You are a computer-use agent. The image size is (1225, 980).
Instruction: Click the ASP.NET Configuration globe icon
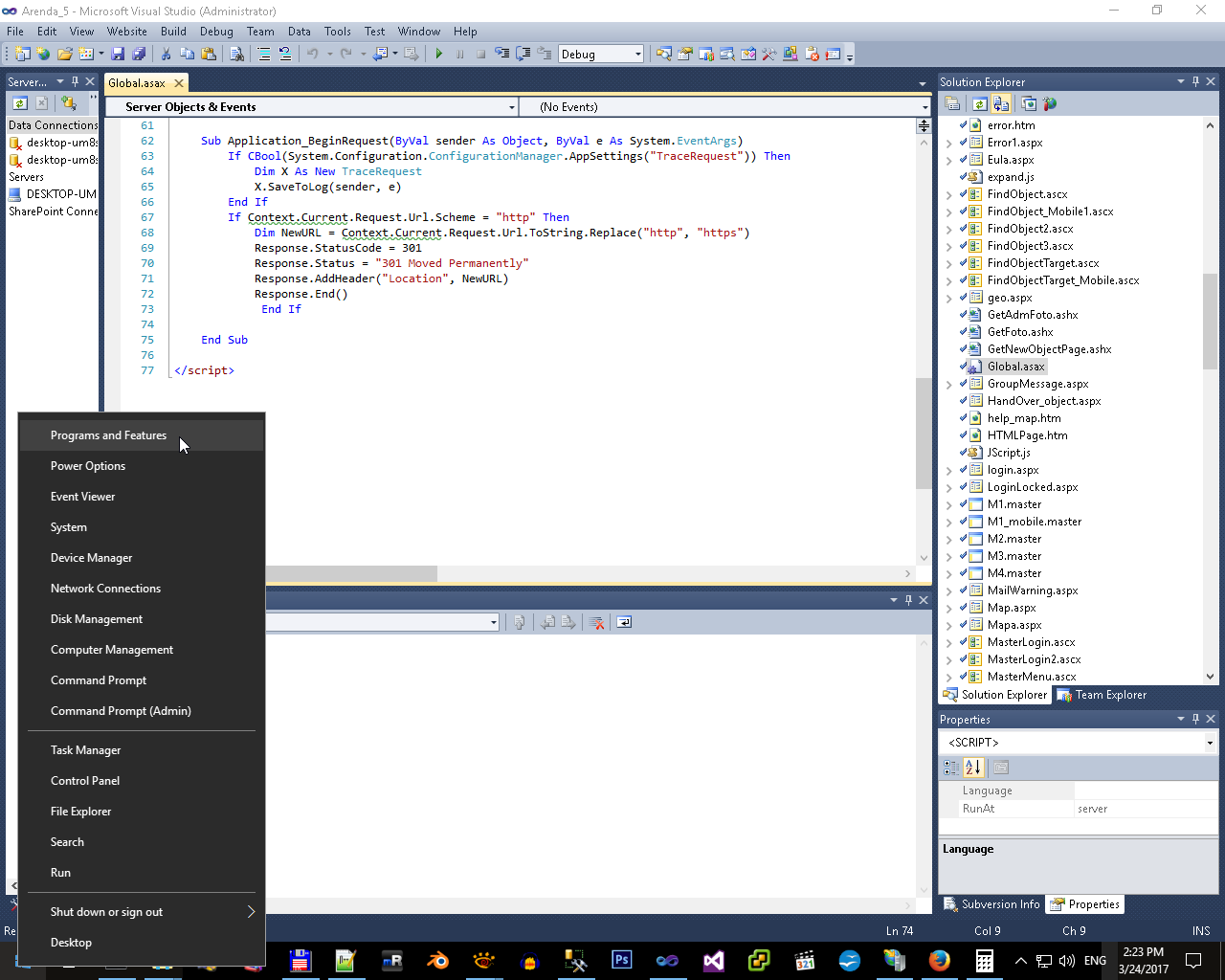tap(1050, 104)
